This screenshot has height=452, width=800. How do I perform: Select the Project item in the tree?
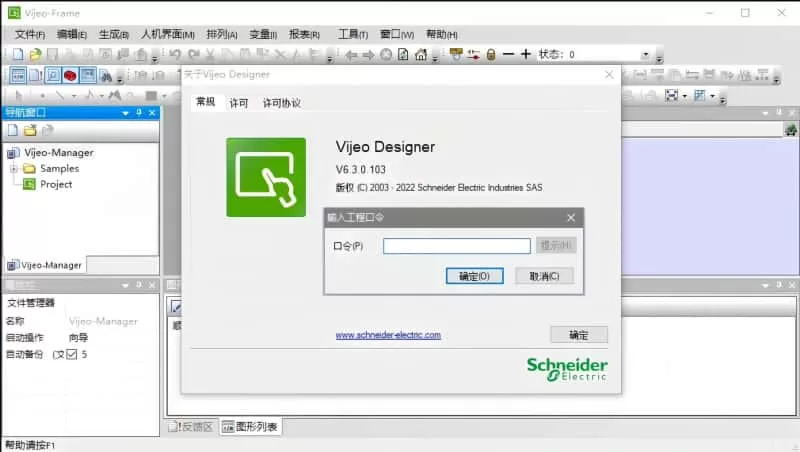[56, 184]
